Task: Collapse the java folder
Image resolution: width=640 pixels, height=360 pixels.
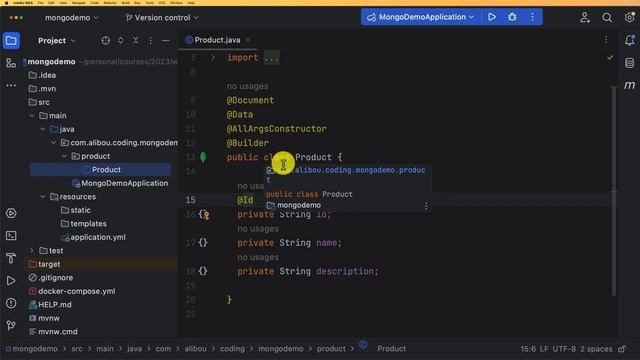Action: (43, 129)
